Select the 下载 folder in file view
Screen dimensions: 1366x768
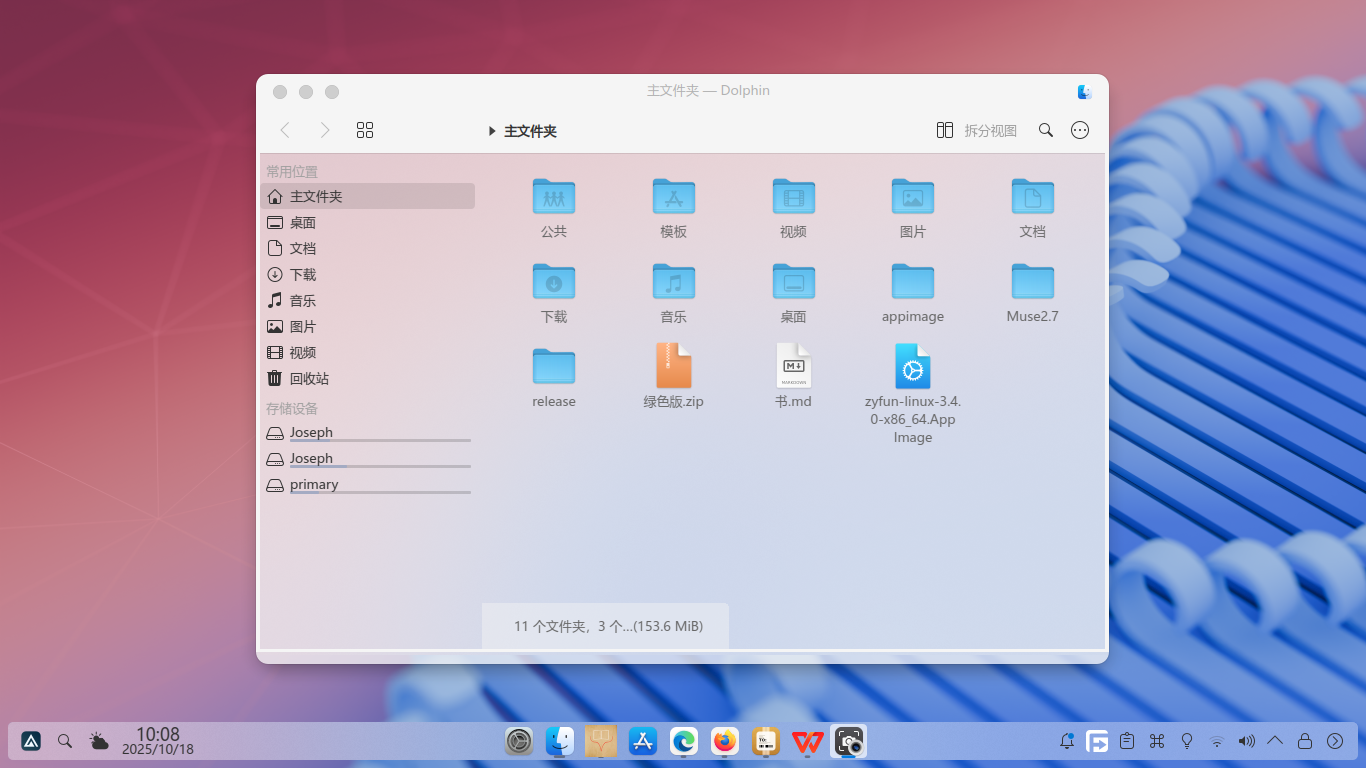coord(554,281)
